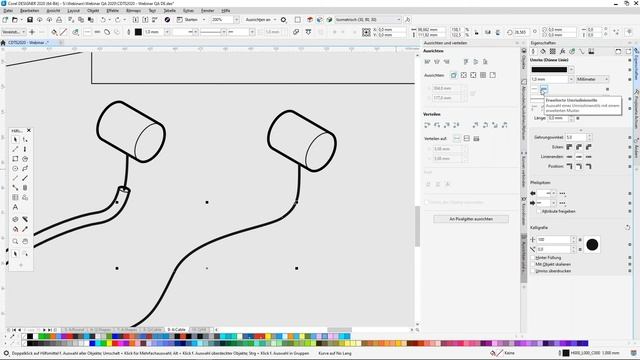Enable Mit Objekt skalieren checkbox

(533, 264)
